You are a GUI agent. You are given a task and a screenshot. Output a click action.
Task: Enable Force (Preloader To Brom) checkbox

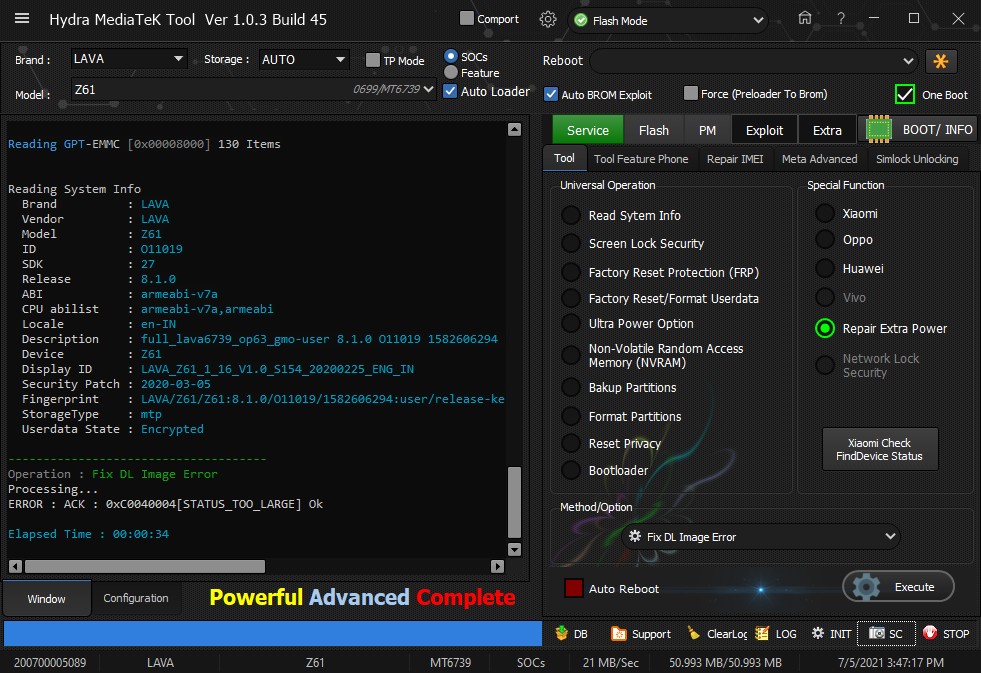pos(691,93)
